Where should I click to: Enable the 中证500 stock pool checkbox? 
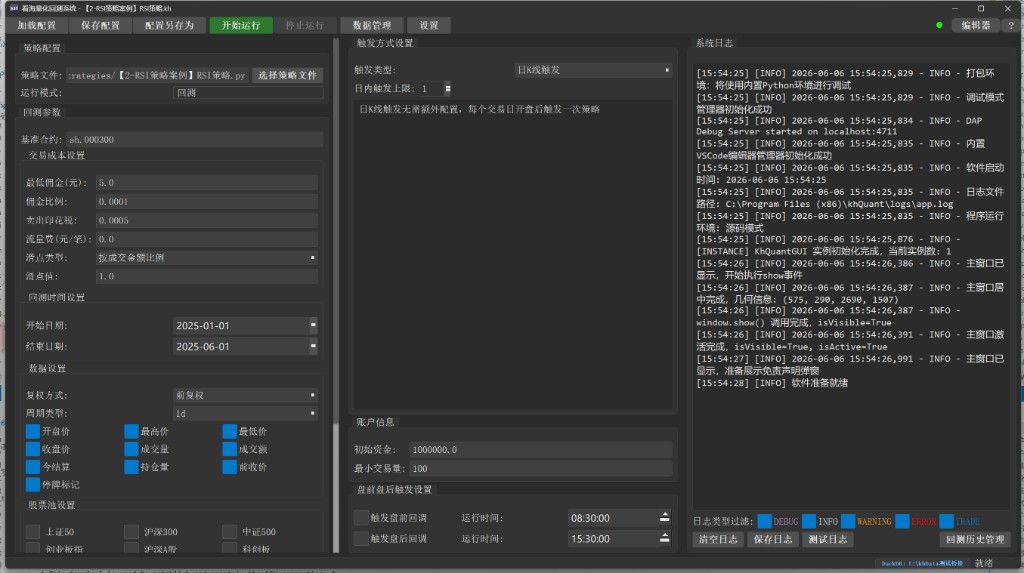coord(229,531)
